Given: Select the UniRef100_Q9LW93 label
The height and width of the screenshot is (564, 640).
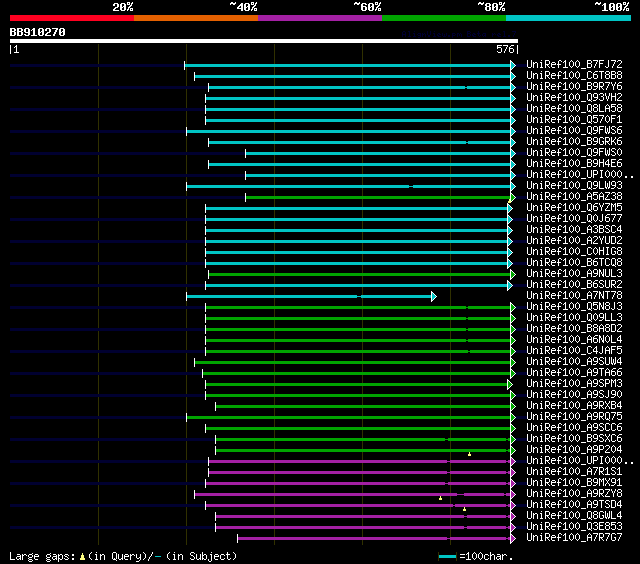Looking at the screenshot, I should [x=574, y=186].
